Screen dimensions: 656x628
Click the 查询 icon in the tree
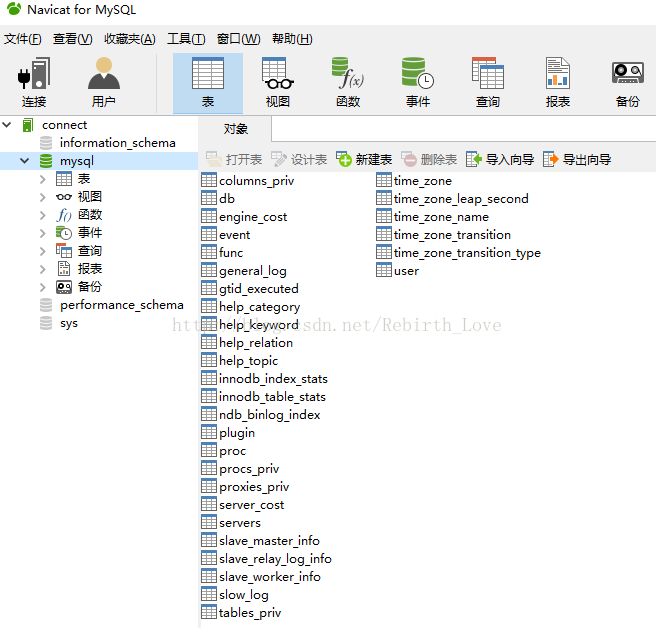[64, 251]
